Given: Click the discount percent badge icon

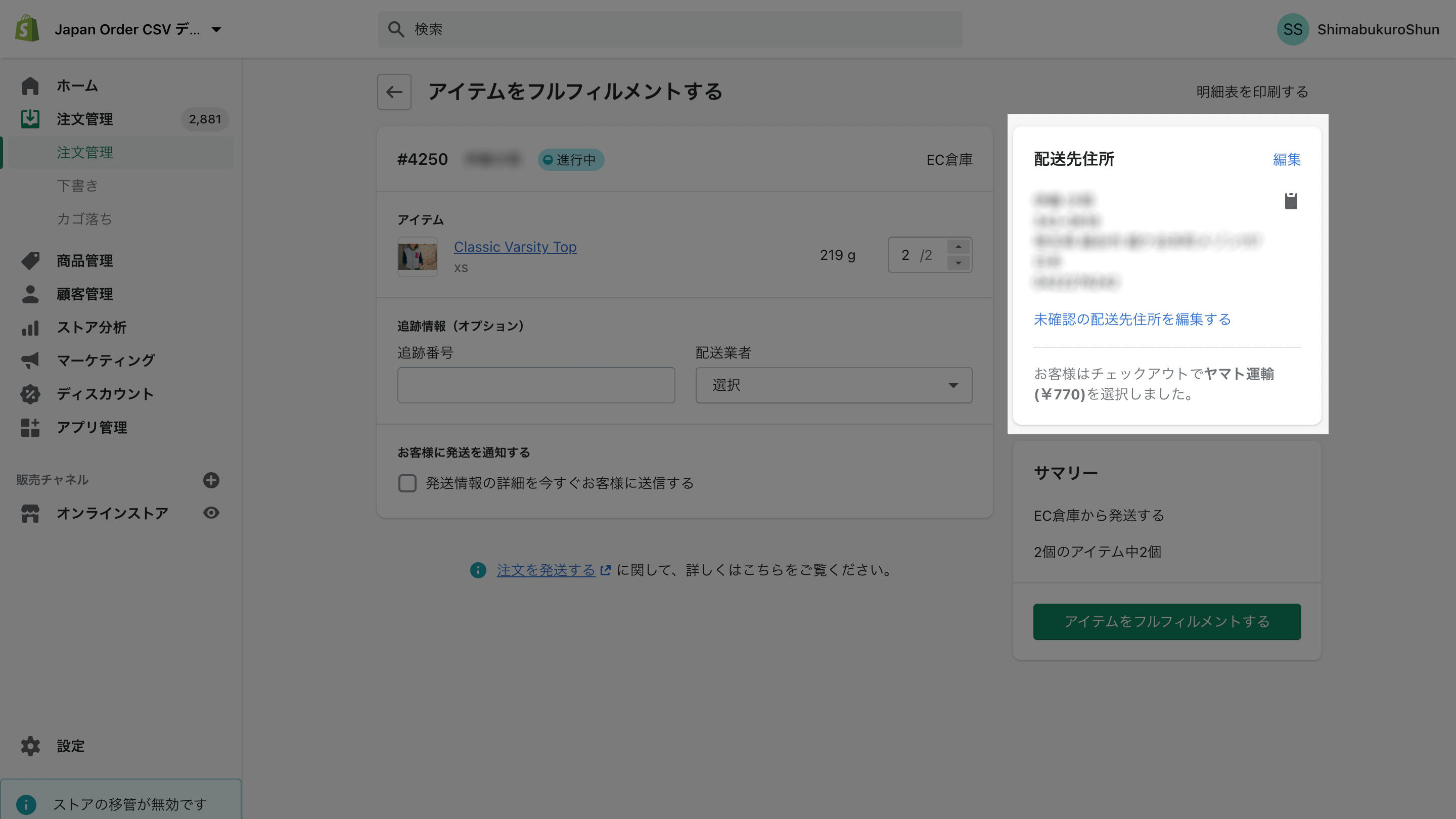Looking at the screenshot, I should (x=30, y=394).
